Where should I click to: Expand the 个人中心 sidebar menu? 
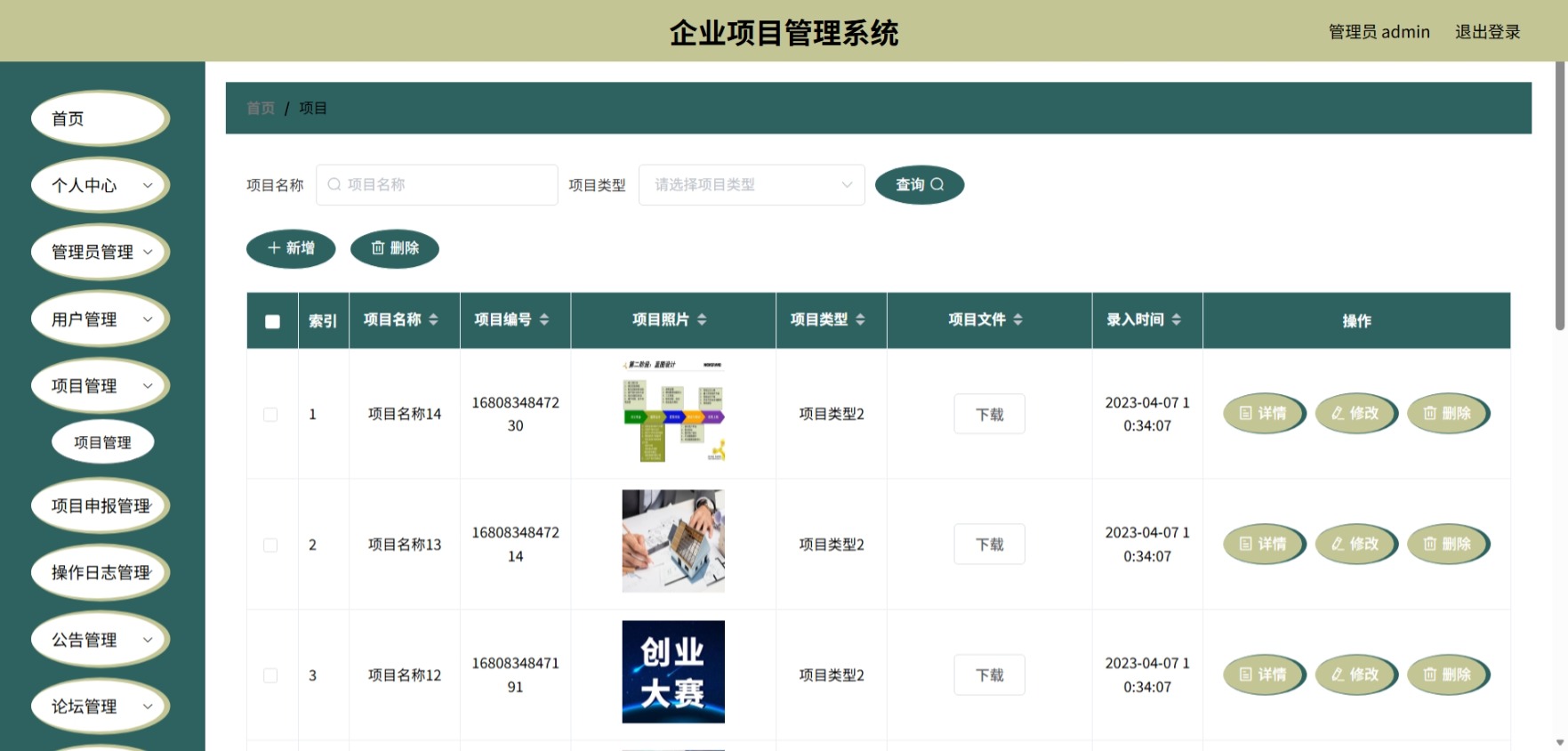pos(100,185)
